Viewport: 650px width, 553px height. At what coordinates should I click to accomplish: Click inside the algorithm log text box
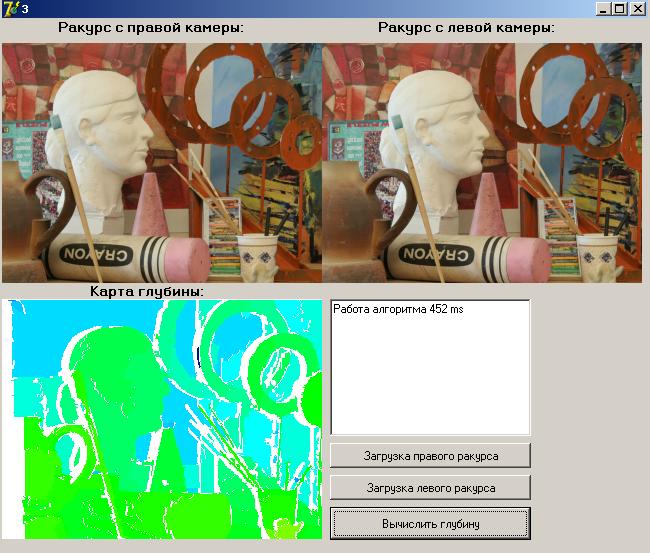tap(430, 367)
